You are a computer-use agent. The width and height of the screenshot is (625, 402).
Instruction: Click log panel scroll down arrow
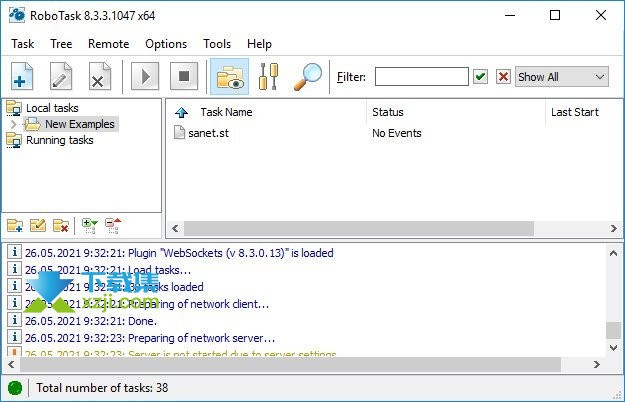tap(613, 347)
